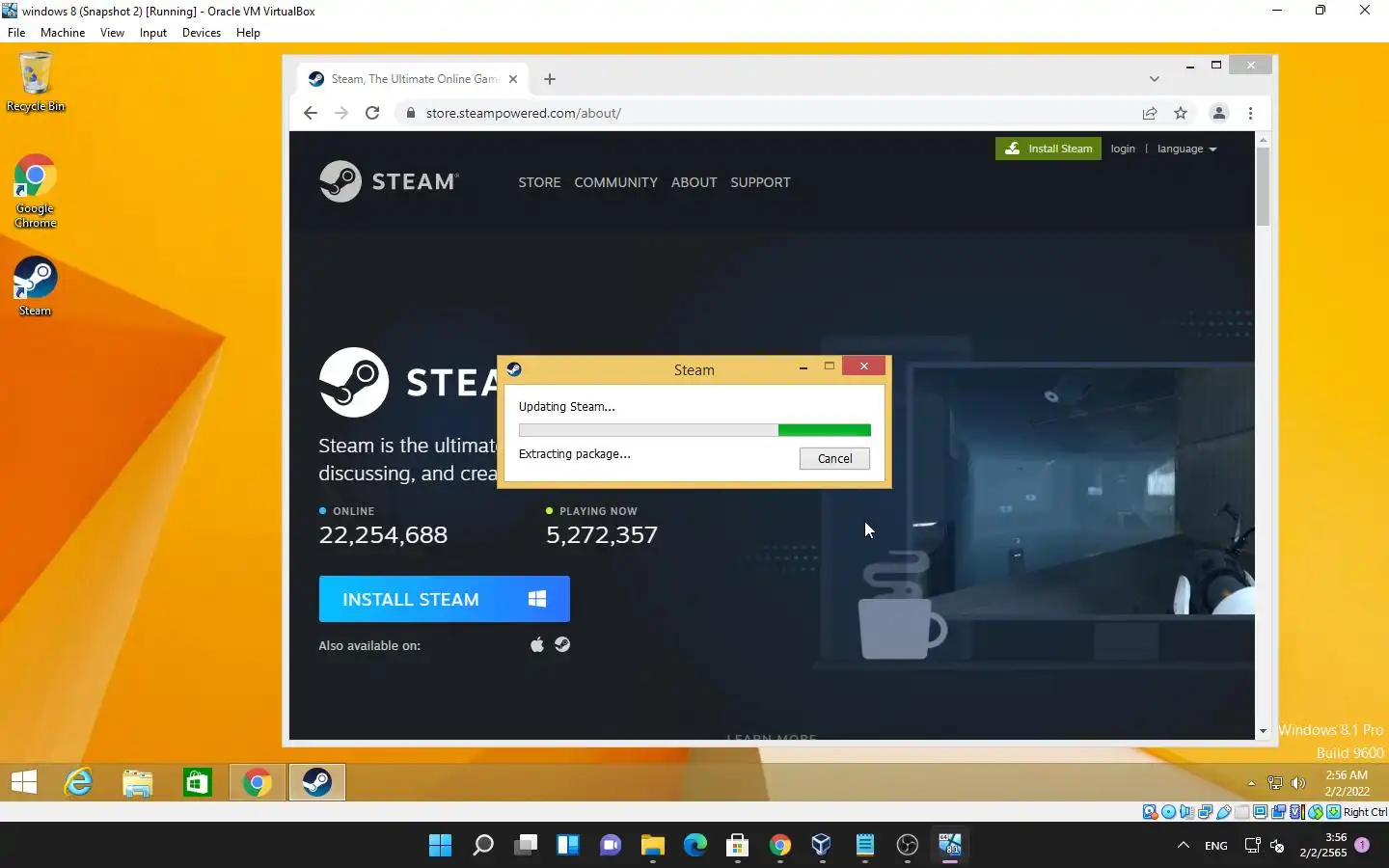This screenshot has height=868, width=1389.
Task: Open Chrome three-dot menu
Action: [1251, 113]
